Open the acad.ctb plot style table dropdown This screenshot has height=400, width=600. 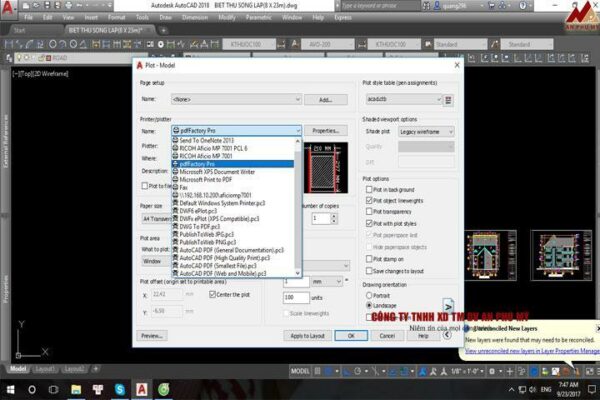click(x=403, y=99)
